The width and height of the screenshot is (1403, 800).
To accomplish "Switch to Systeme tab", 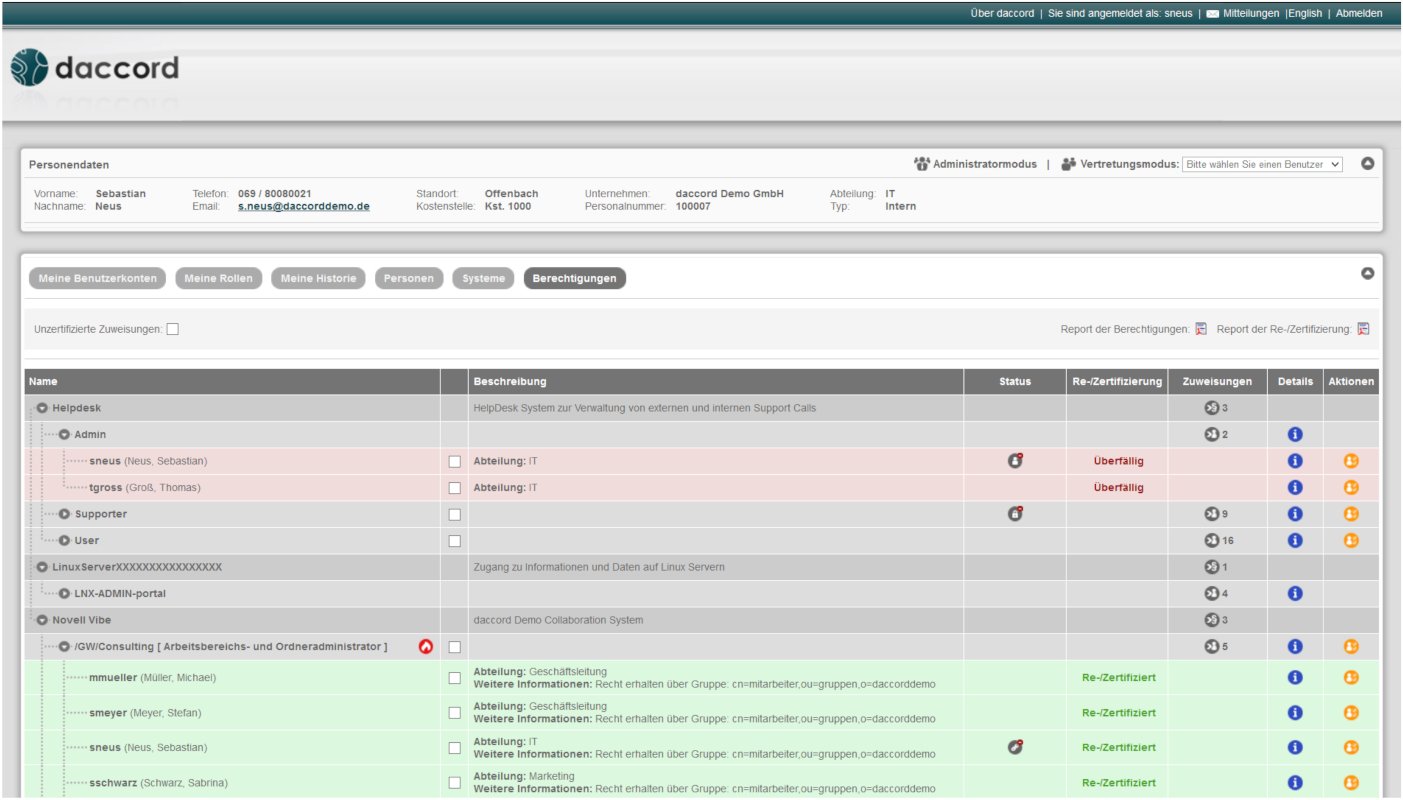I will [484, 278].
